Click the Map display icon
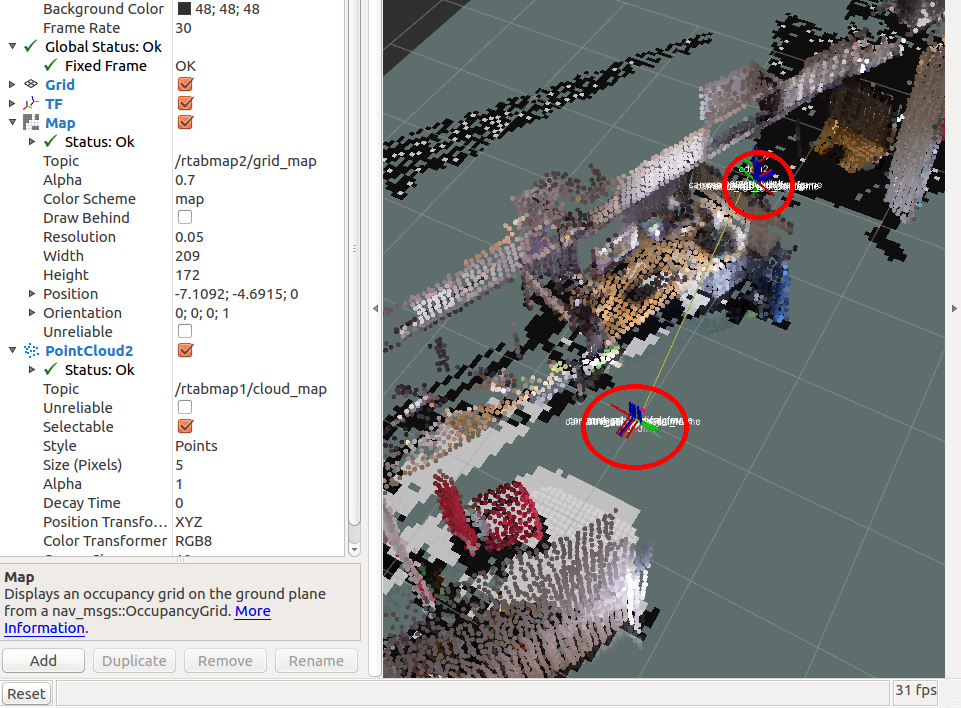 (x=30, y=123)
